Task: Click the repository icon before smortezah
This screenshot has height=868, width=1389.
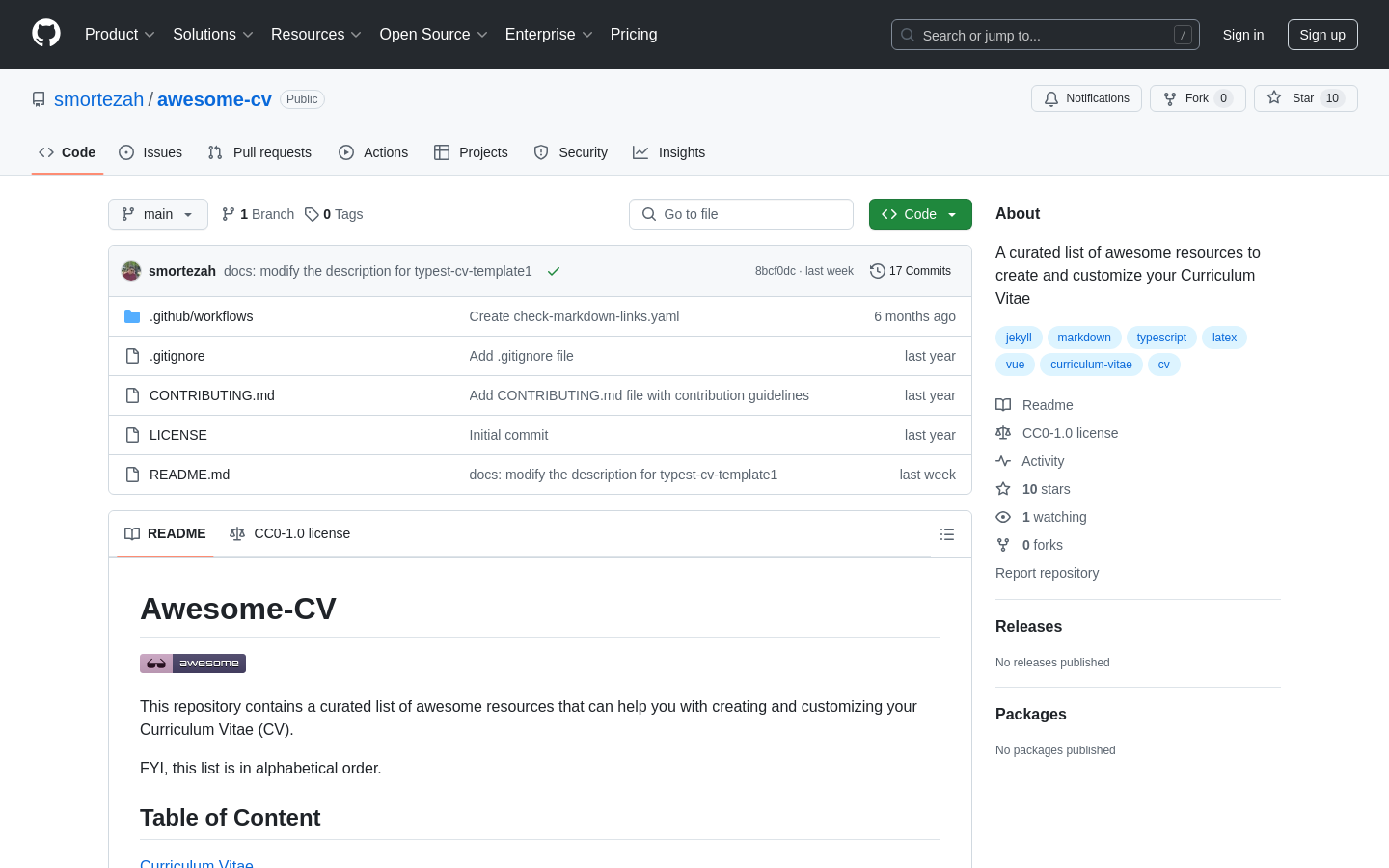Action: (39, 99)
